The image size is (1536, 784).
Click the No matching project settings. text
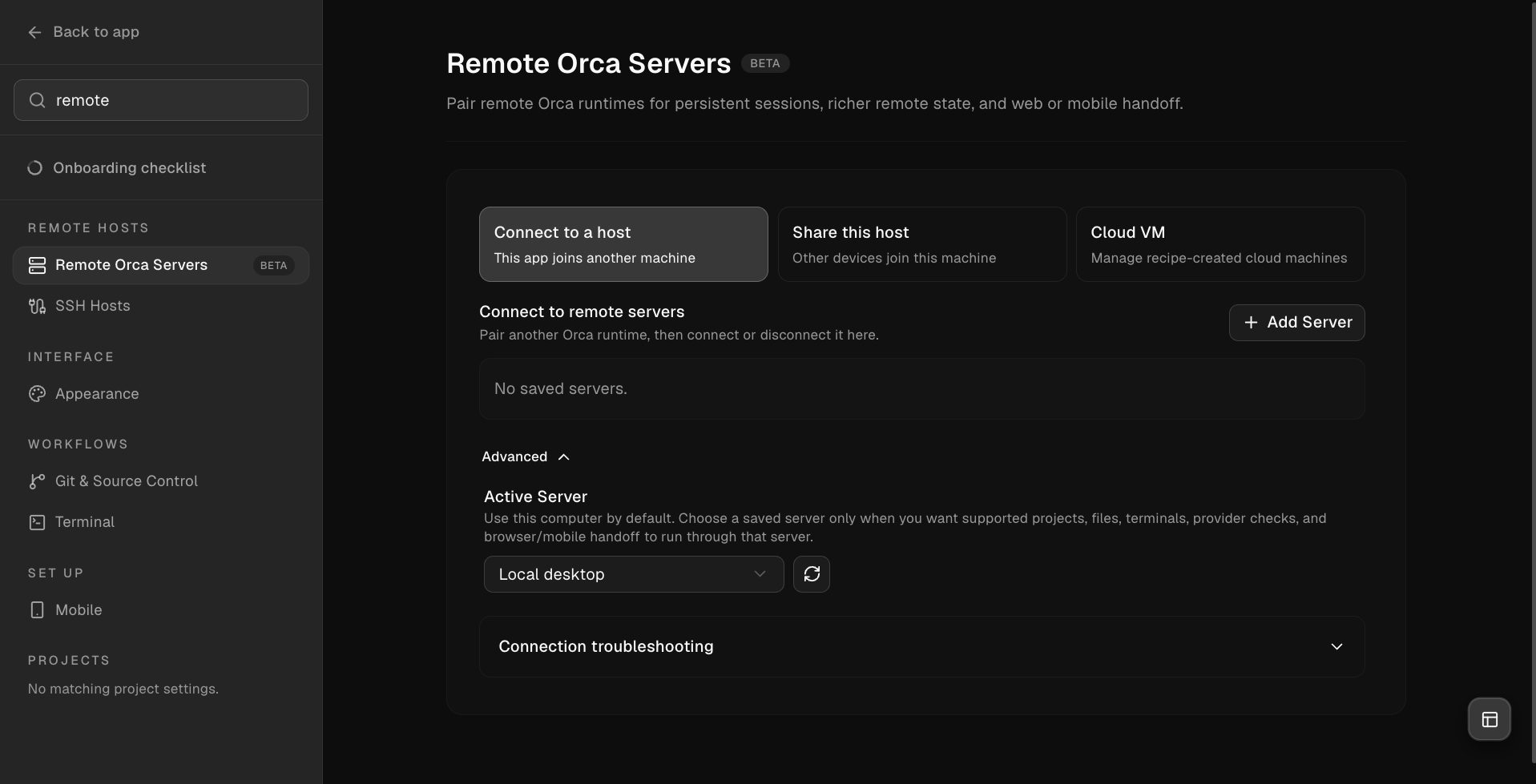point(123,689)
